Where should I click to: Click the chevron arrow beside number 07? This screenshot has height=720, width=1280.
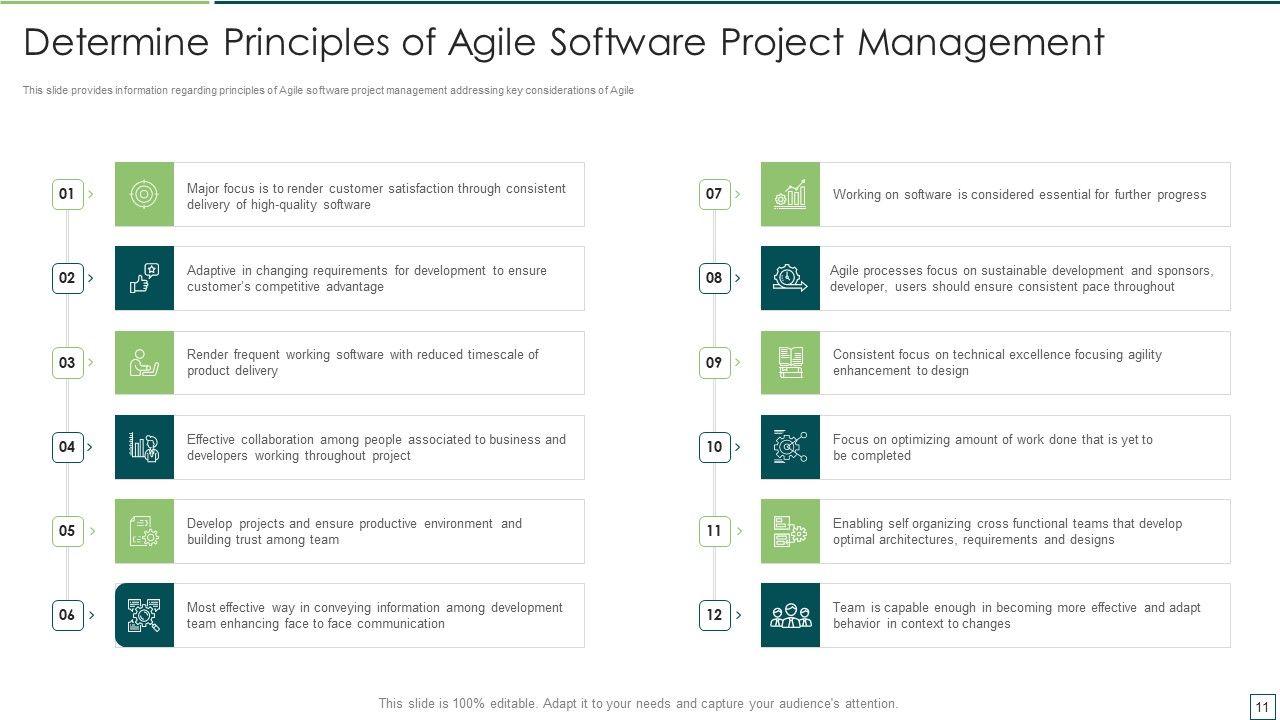(738, 194)
